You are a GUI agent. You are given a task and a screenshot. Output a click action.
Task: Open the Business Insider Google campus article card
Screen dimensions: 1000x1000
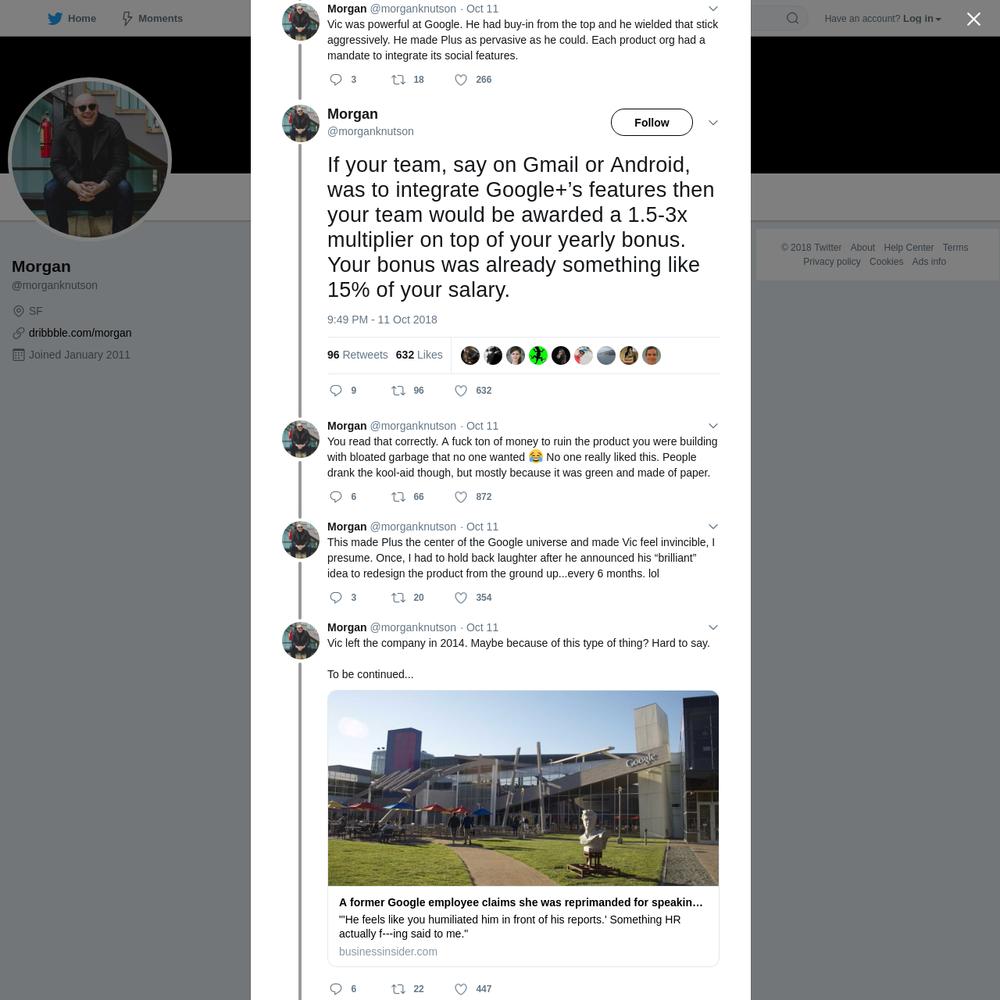click(523, 828)
